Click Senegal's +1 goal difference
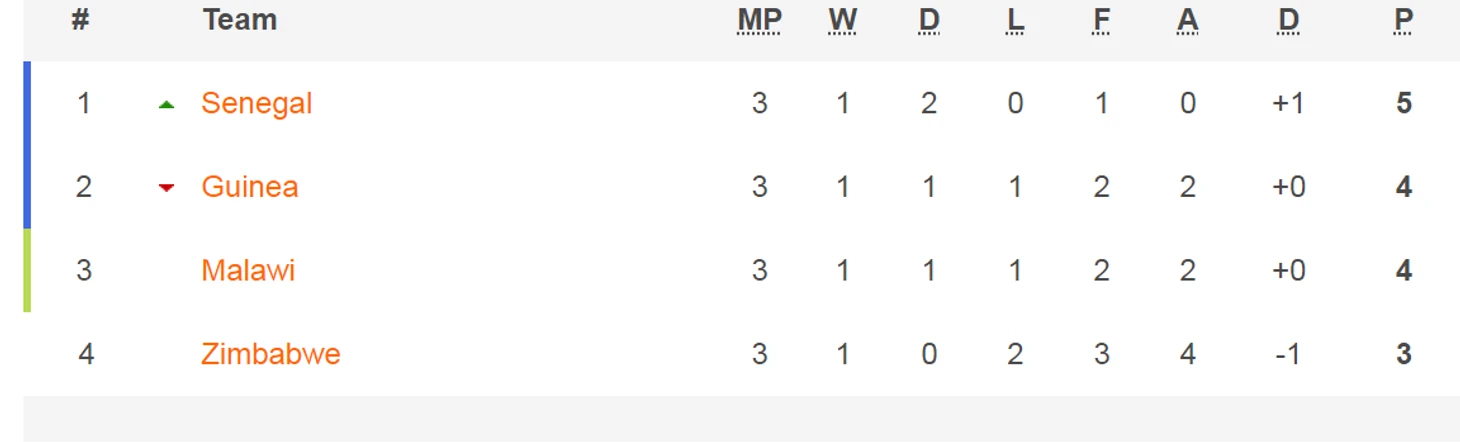 coord(1288,103)
